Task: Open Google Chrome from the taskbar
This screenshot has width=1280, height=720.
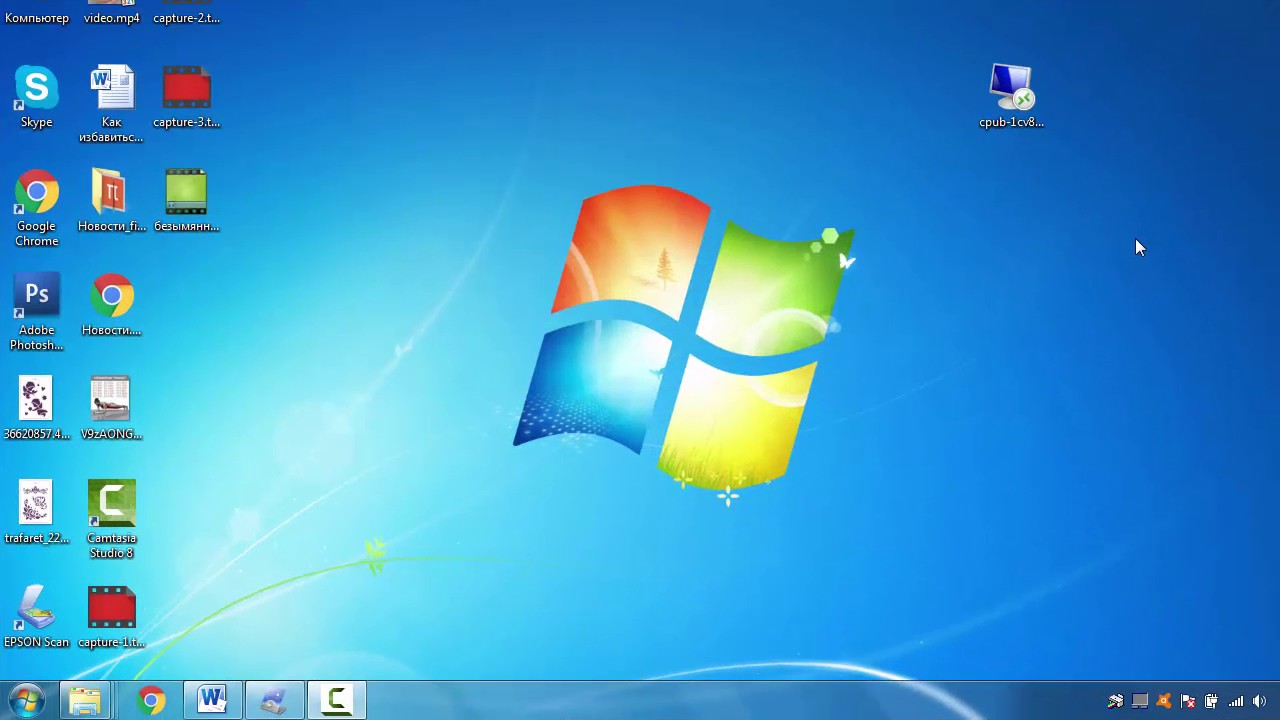Action: point(151,700)
